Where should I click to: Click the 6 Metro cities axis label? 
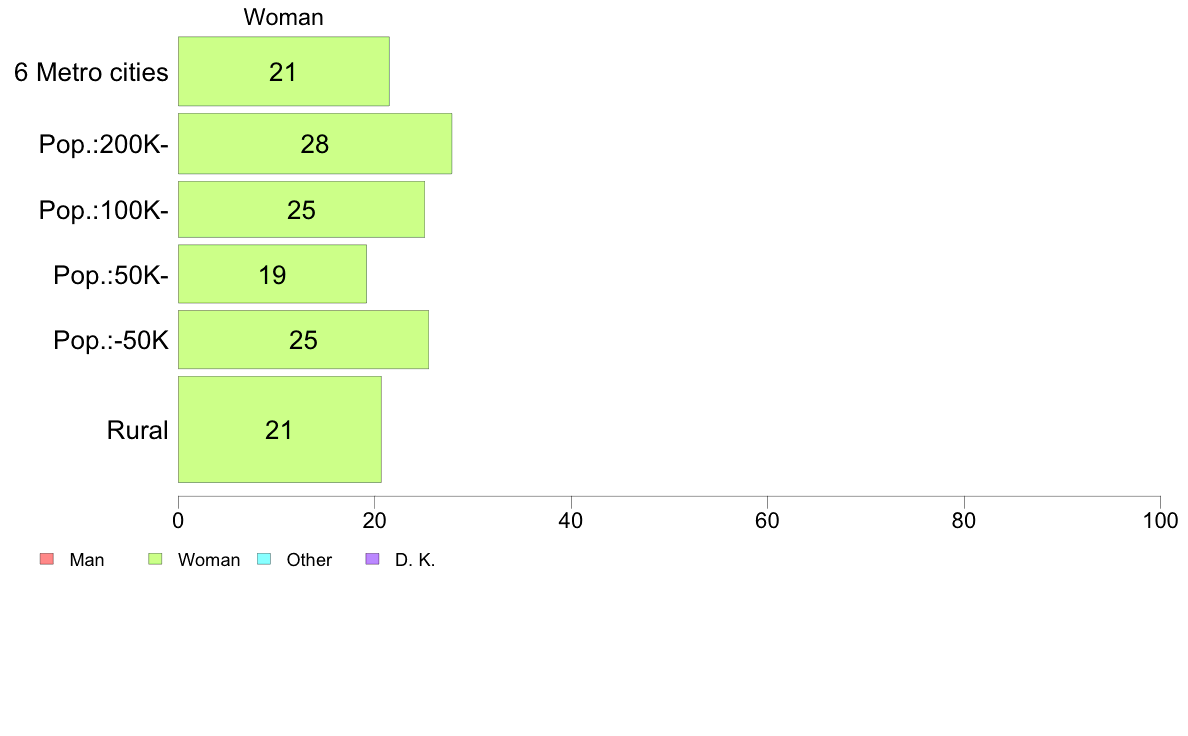[x=91, y=72]
